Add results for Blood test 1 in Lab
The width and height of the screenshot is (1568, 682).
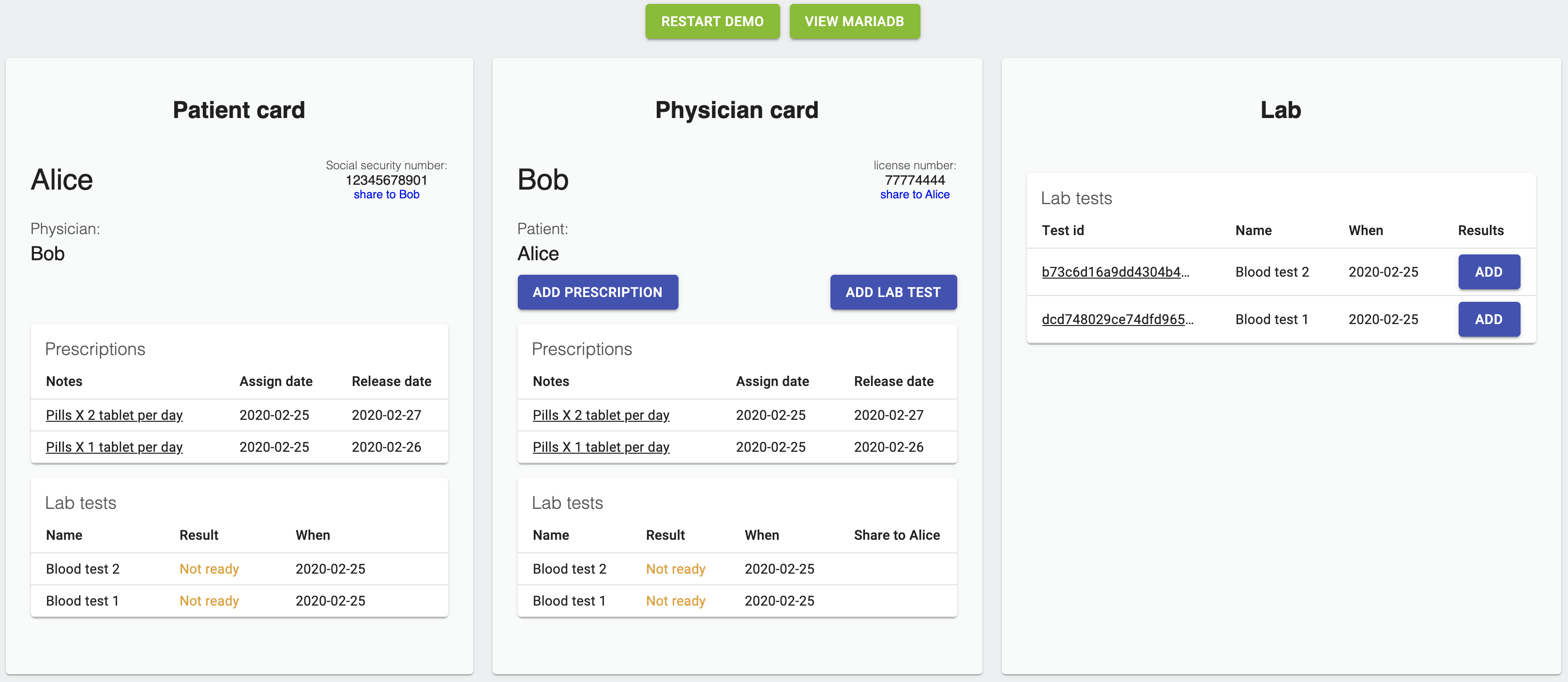(x=1488, y=319)
